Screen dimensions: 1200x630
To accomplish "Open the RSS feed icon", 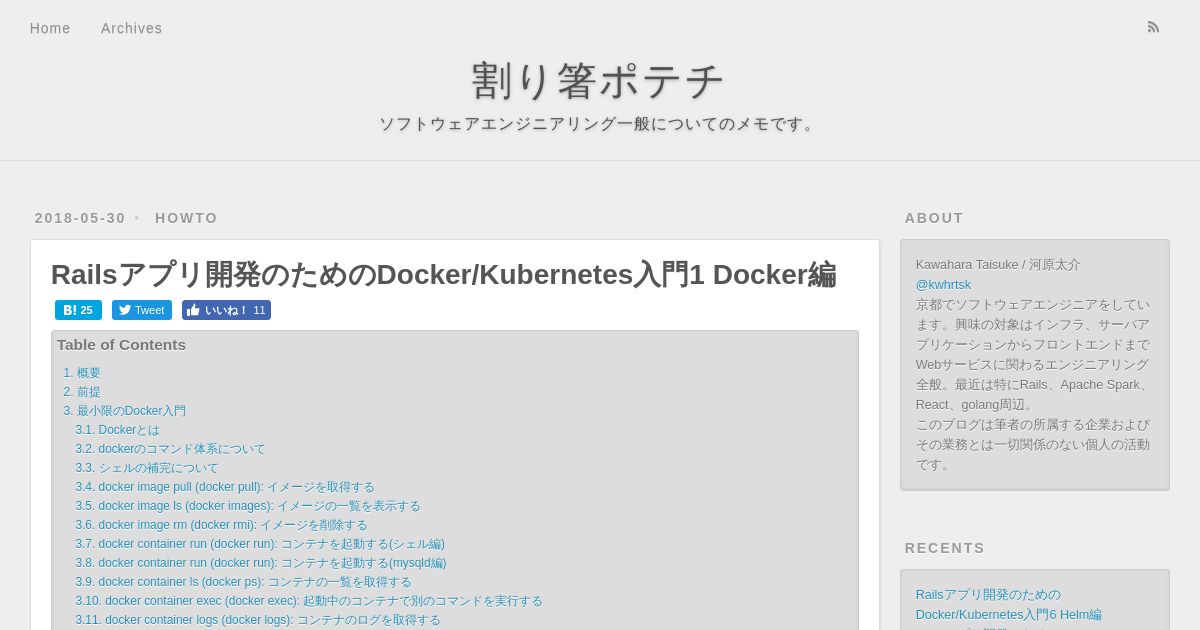I will 1153,27.
